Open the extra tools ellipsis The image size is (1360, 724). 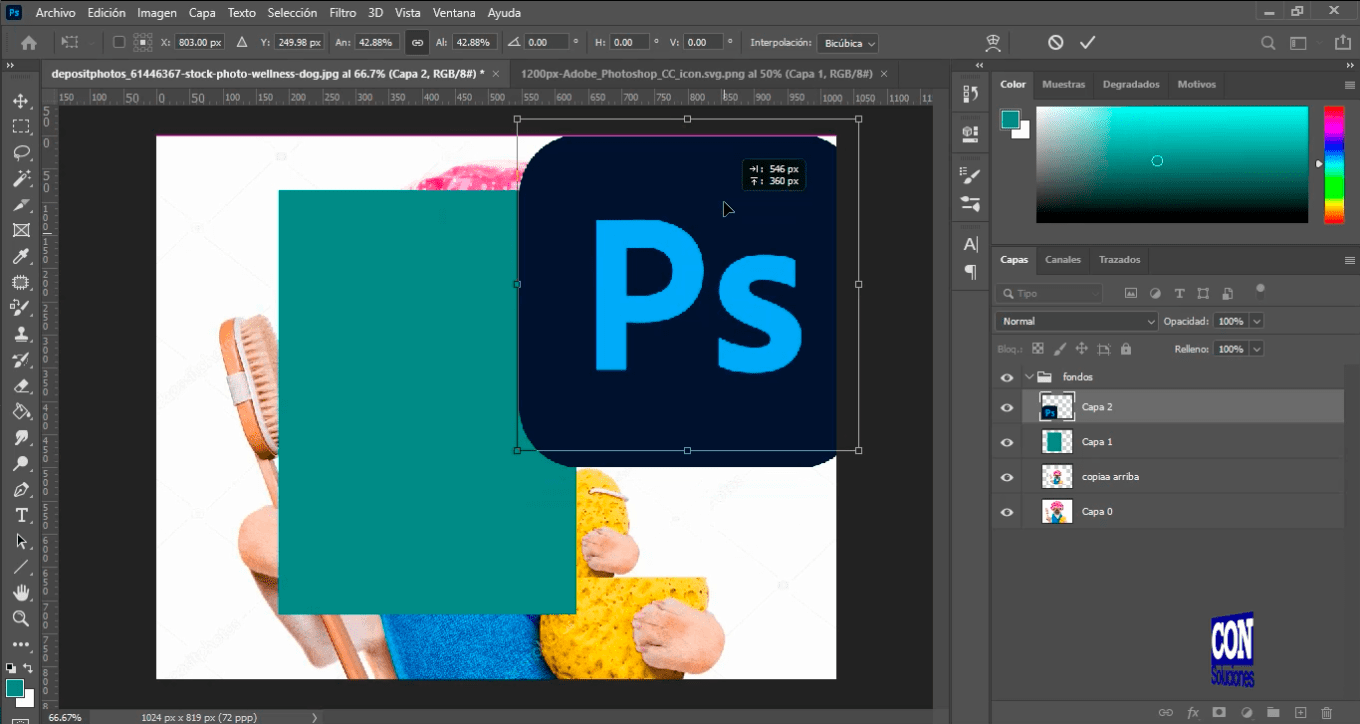[x=20, y=645]
